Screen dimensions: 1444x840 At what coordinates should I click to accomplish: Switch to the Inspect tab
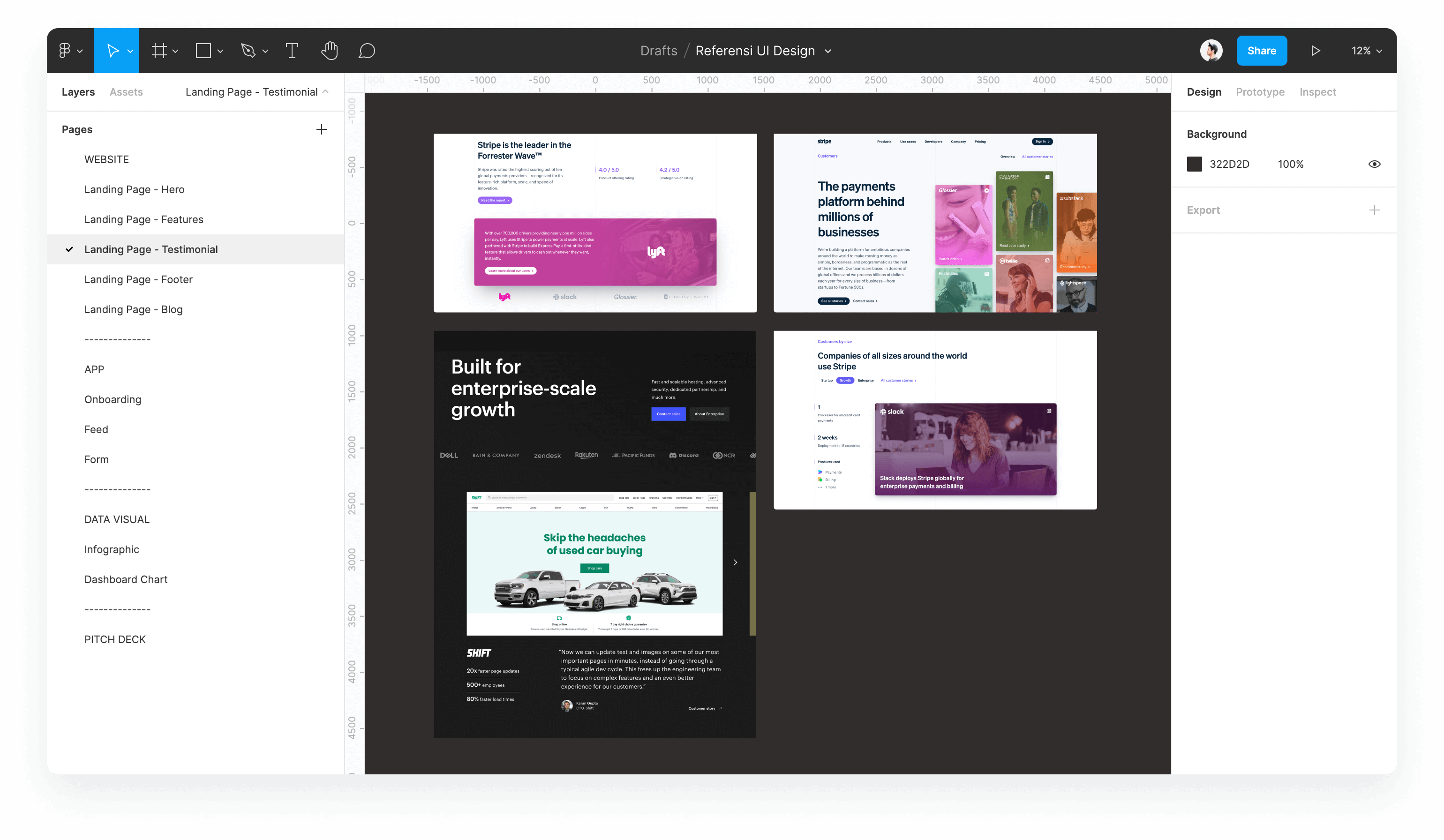tap(1317, 92)
